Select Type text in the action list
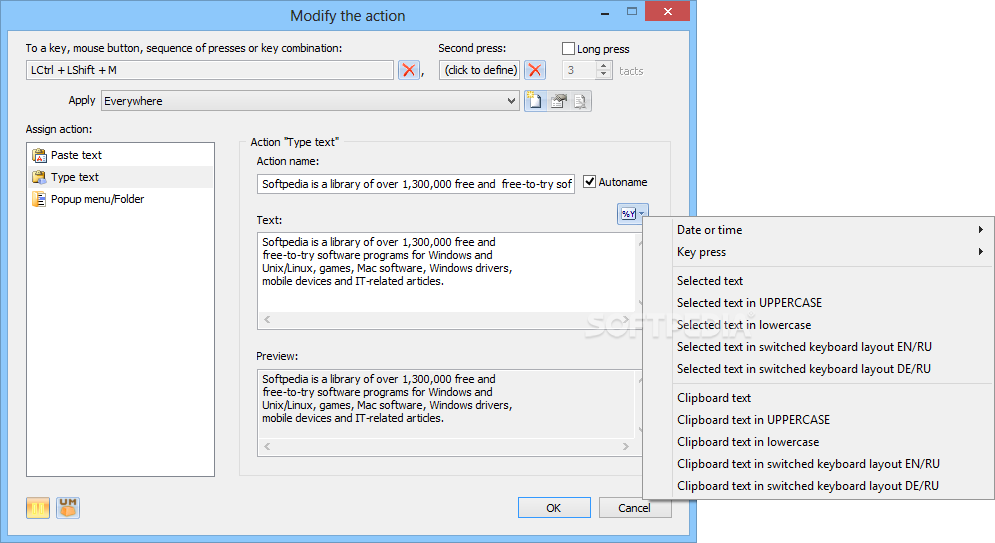This screenshot has height=543, width=995. pyautogui.click(x=121, y=177)
